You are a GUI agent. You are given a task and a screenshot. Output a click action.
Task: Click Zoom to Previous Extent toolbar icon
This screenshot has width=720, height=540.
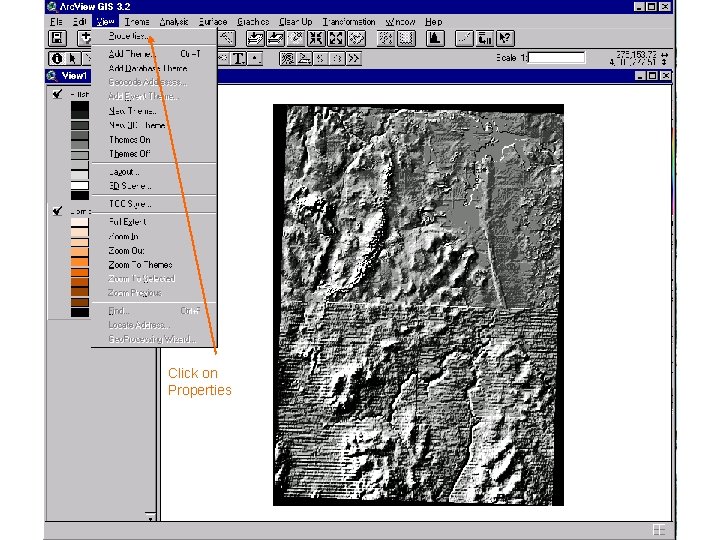[x=356, y=38]
